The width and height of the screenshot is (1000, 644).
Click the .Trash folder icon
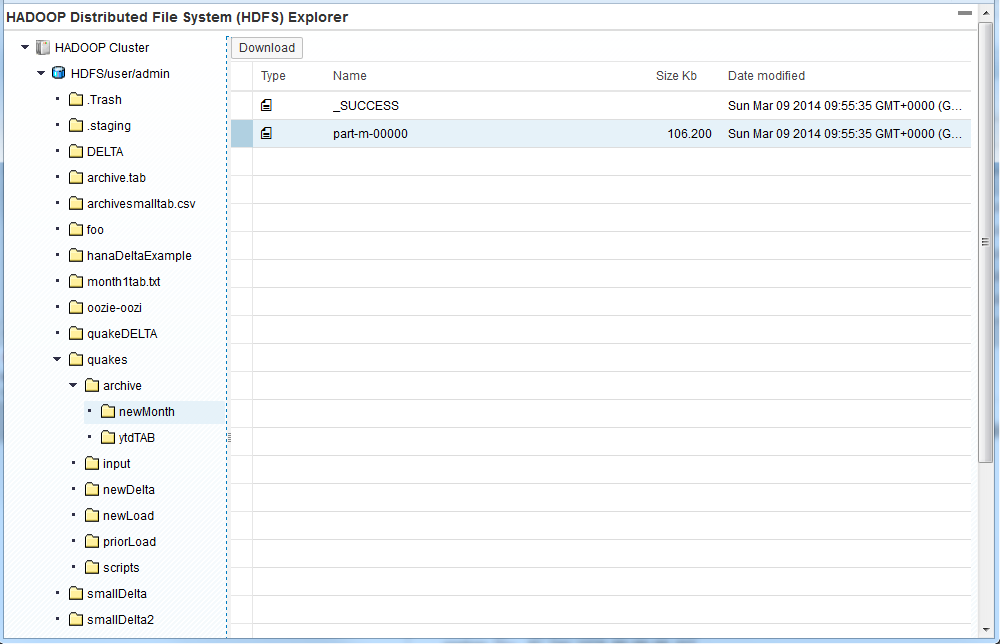click(x=76, y=99)
